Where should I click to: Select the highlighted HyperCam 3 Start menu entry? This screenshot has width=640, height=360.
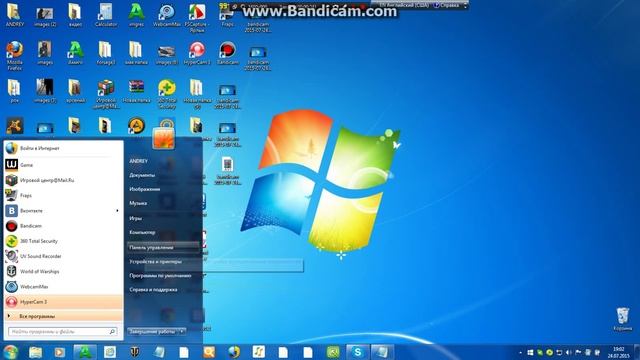63,302
